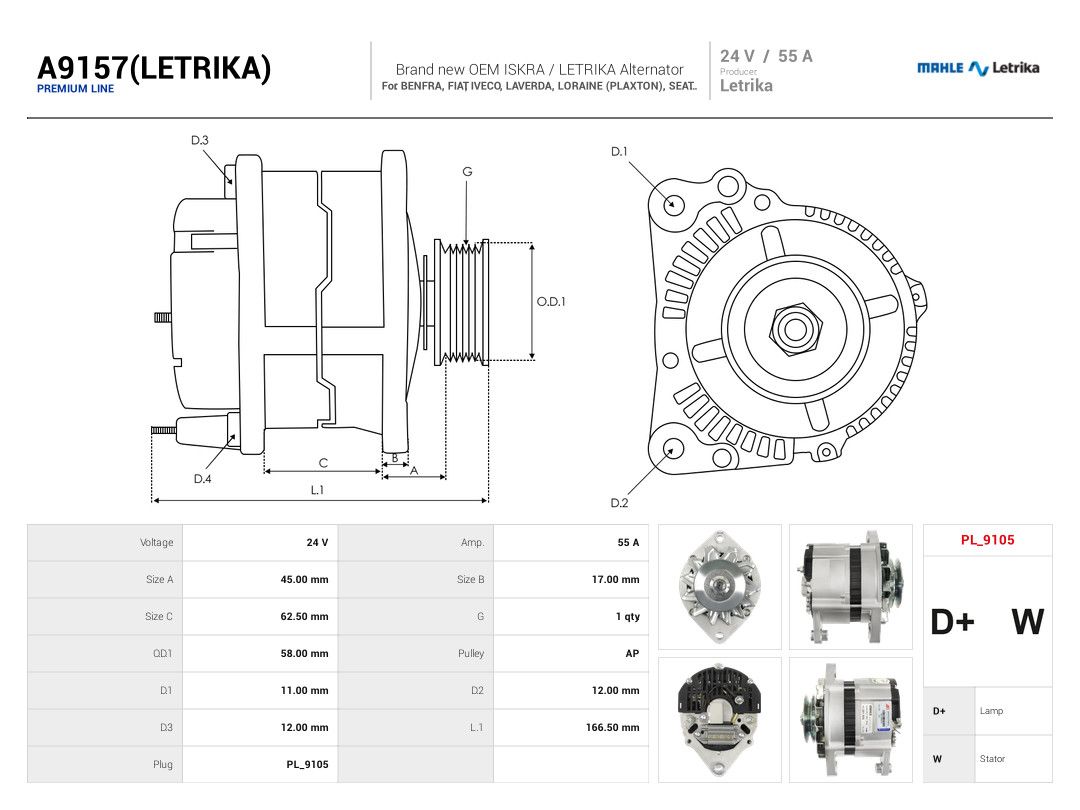Select the A9157(LETRIKA) part title

tap(154, 68)
